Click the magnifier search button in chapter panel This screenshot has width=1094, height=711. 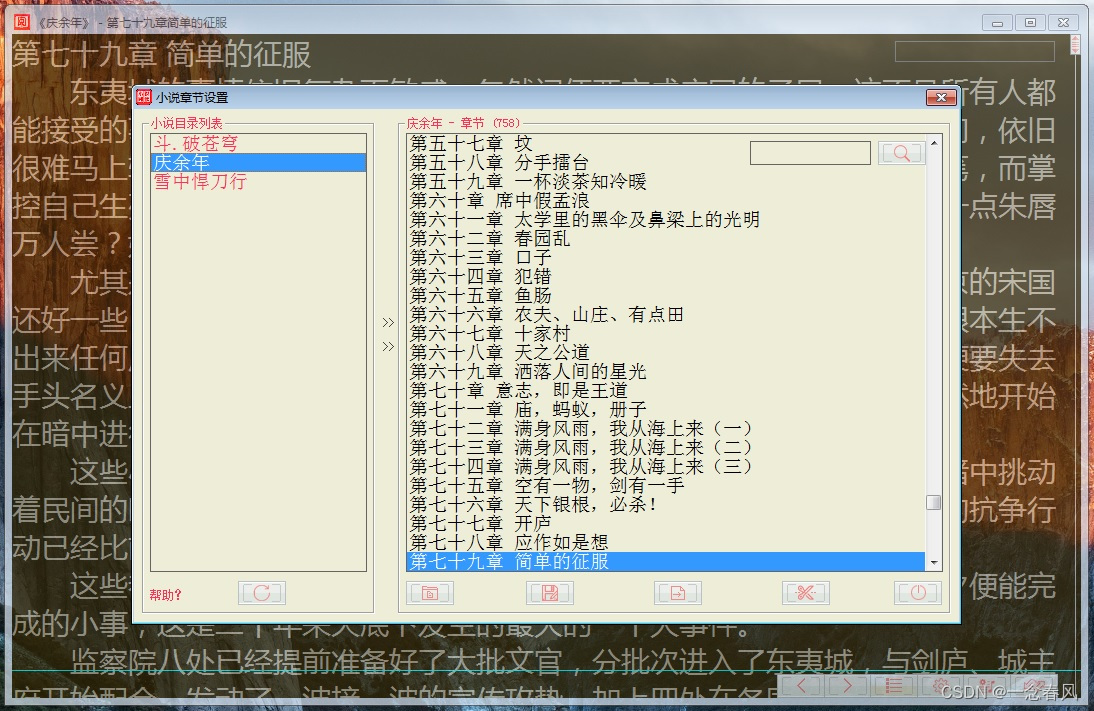(x=901, y=153)
